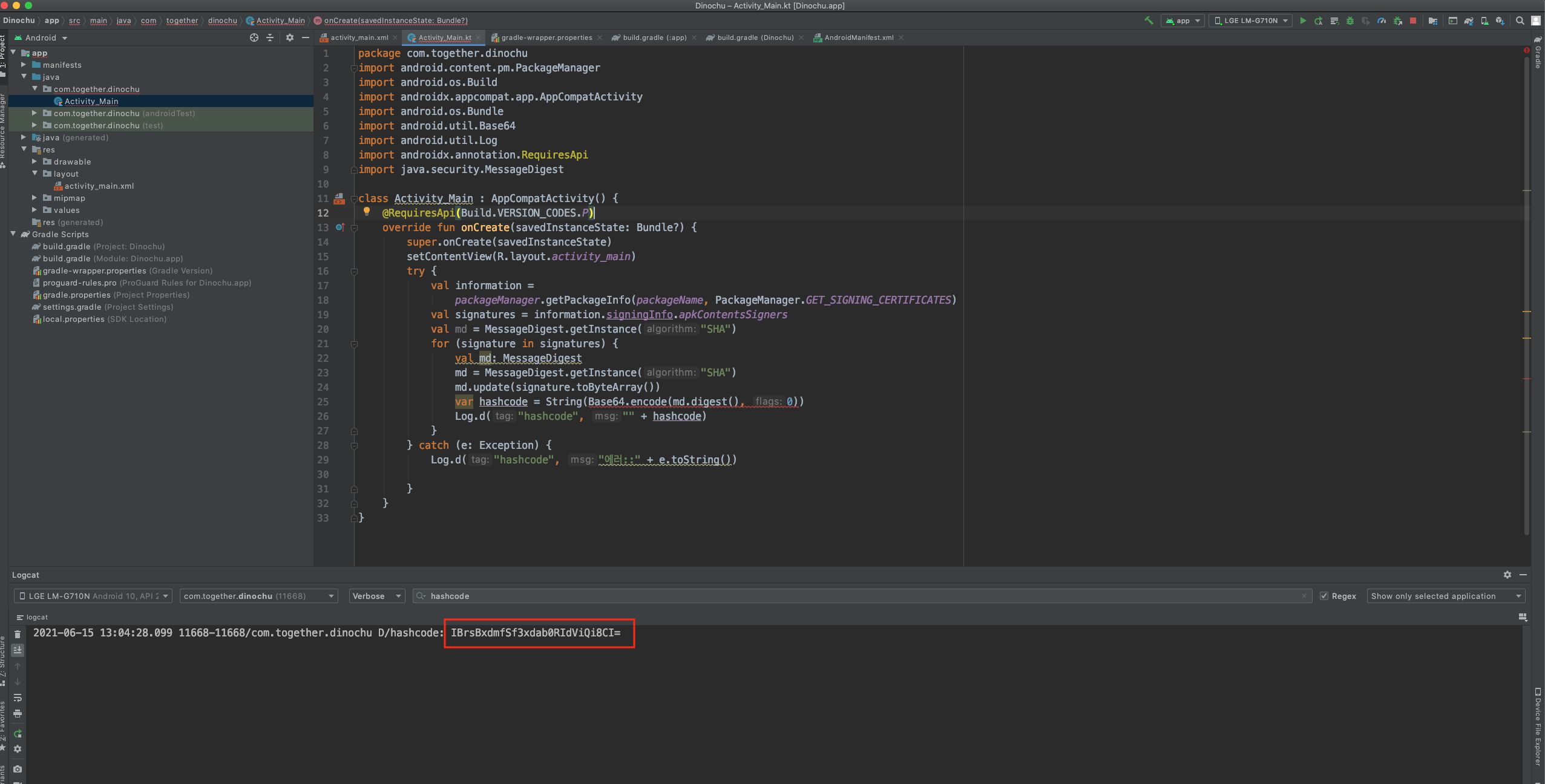Click the Debug app bug icon

coord(1350,21)
